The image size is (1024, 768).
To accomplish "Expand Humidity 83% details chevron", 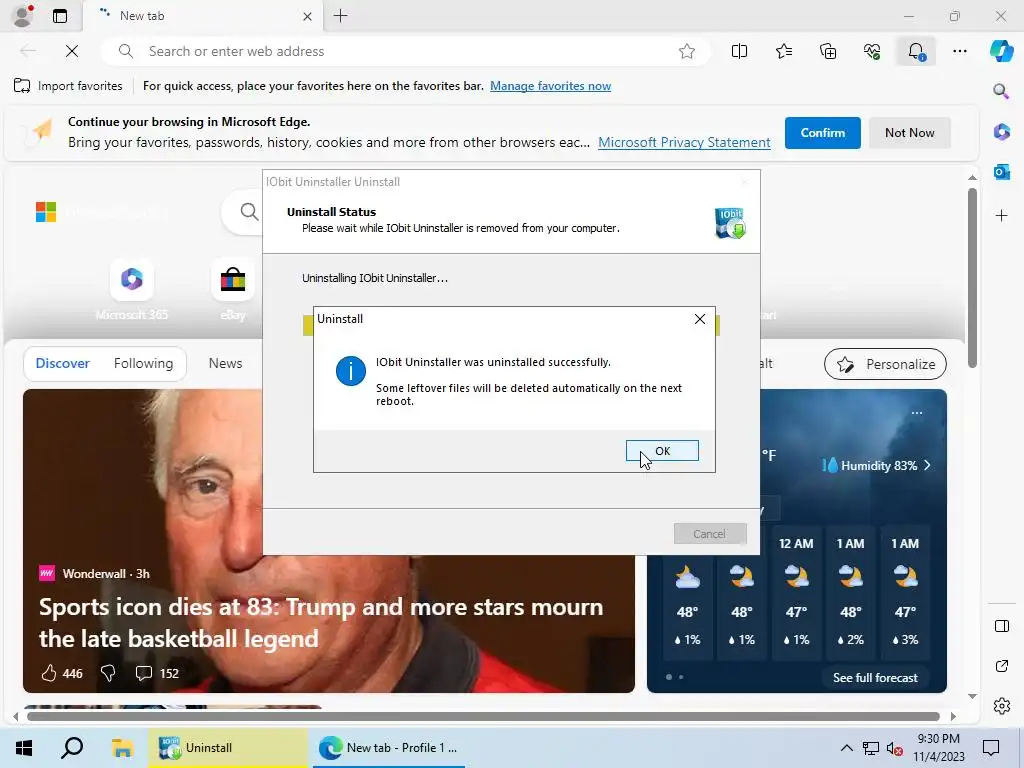I will pyautogui.click(x=927, y=466).
